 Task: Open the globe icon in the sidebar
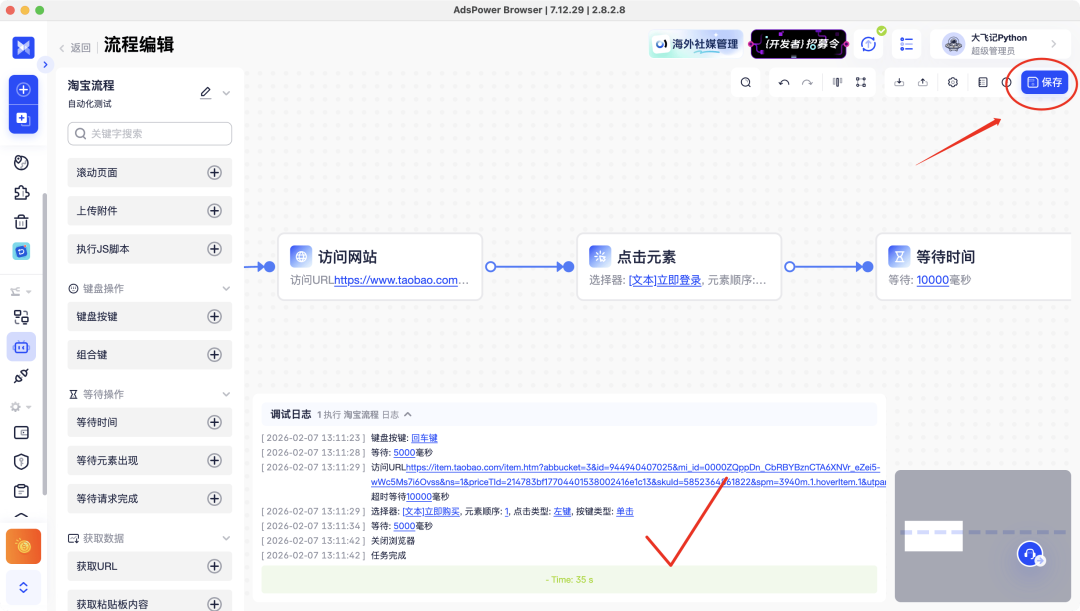(x=21, y=163)
